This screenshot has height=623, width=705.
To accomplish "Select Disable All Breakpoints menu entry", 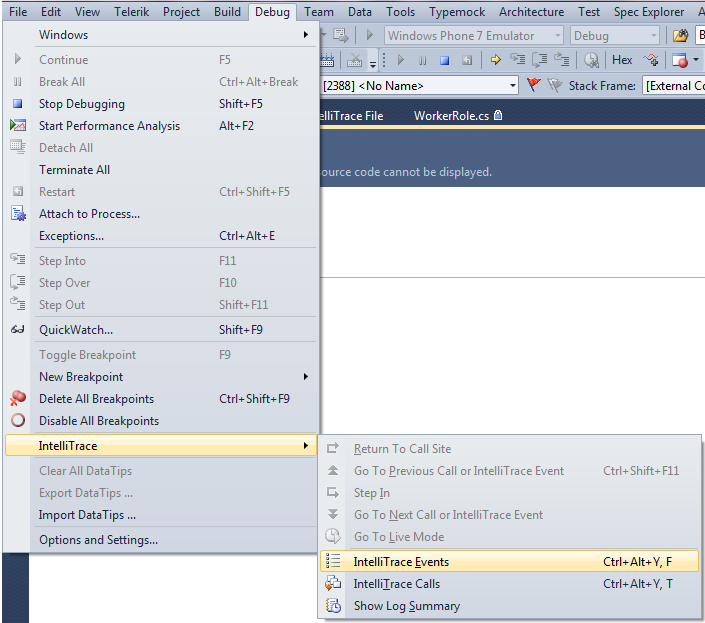I will (161, 421).
